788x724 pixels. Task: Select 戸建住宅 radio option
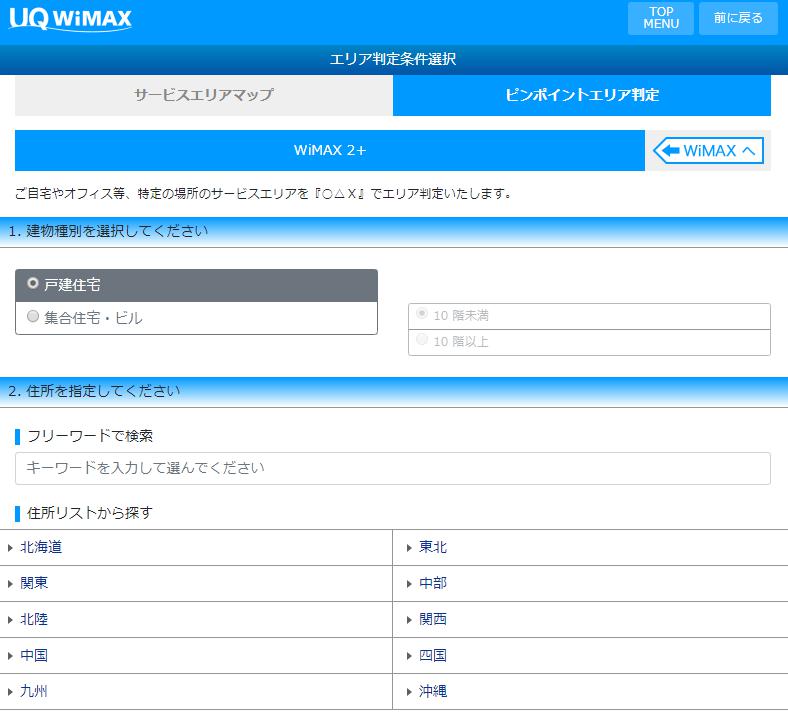[x=196, y=285]
